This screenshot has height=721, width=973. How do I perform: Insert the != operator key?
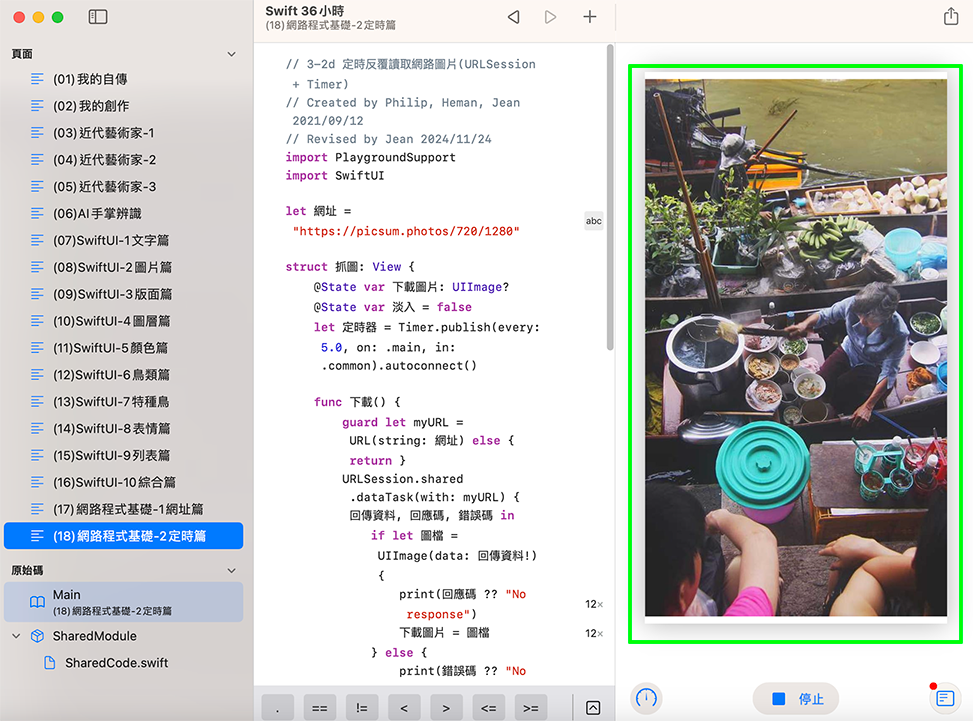(361, 708)
